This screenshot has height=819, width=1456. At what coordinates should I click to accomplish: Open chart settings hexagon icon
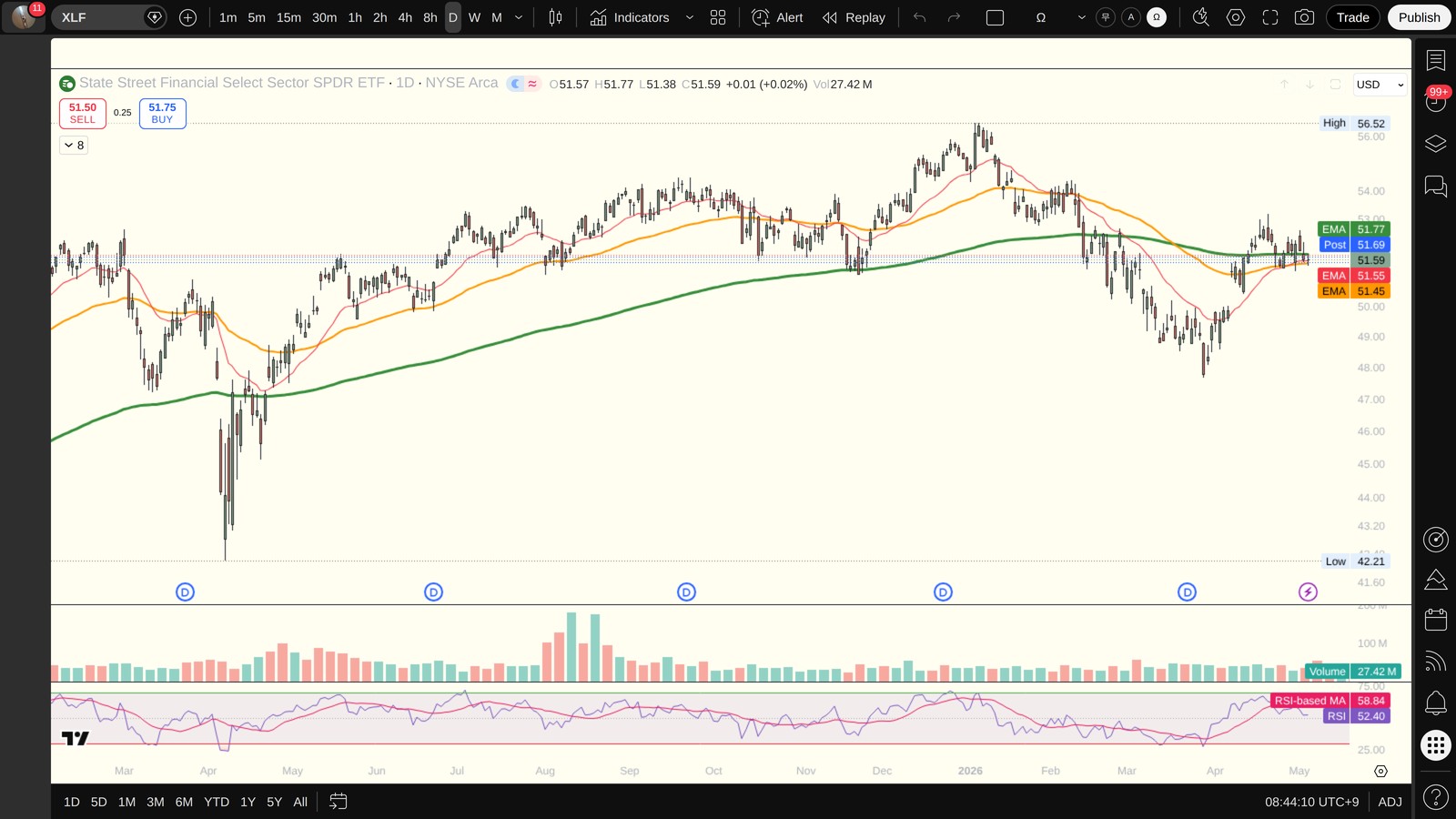tap(1236, 17)
